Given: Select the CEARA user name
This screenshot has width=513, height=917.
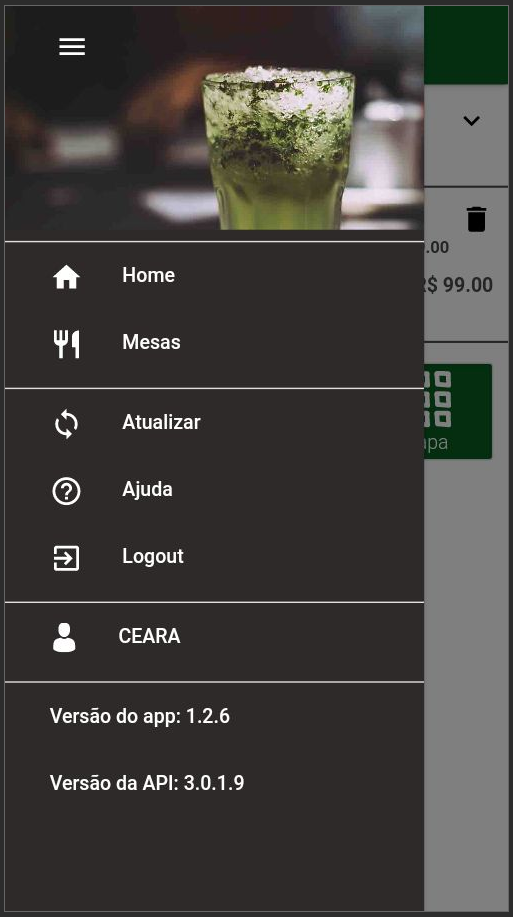Looking at the screenshot, I should 149,636.
